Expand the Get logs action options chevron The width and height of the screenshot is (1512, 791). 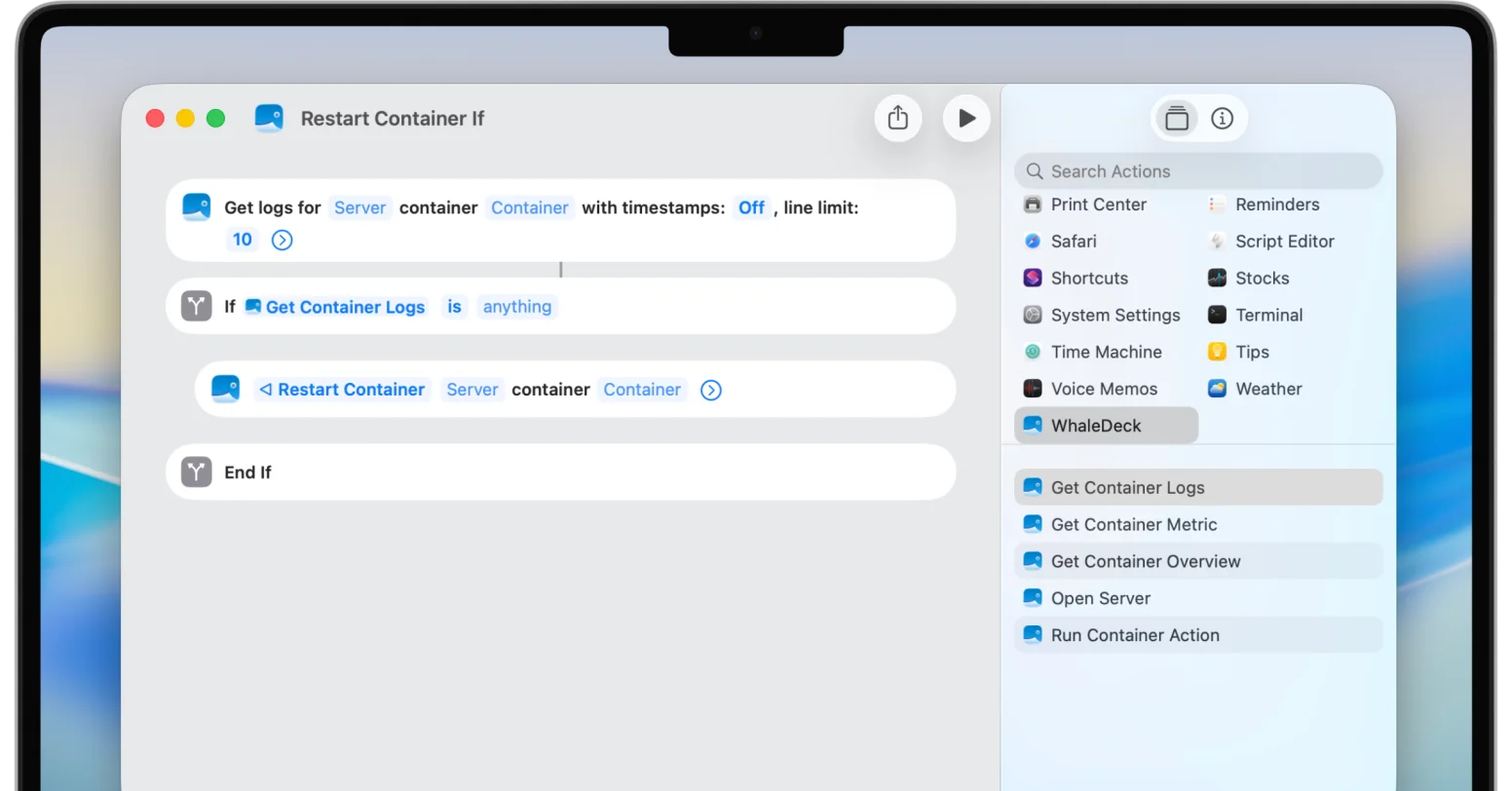pos(282,240)
